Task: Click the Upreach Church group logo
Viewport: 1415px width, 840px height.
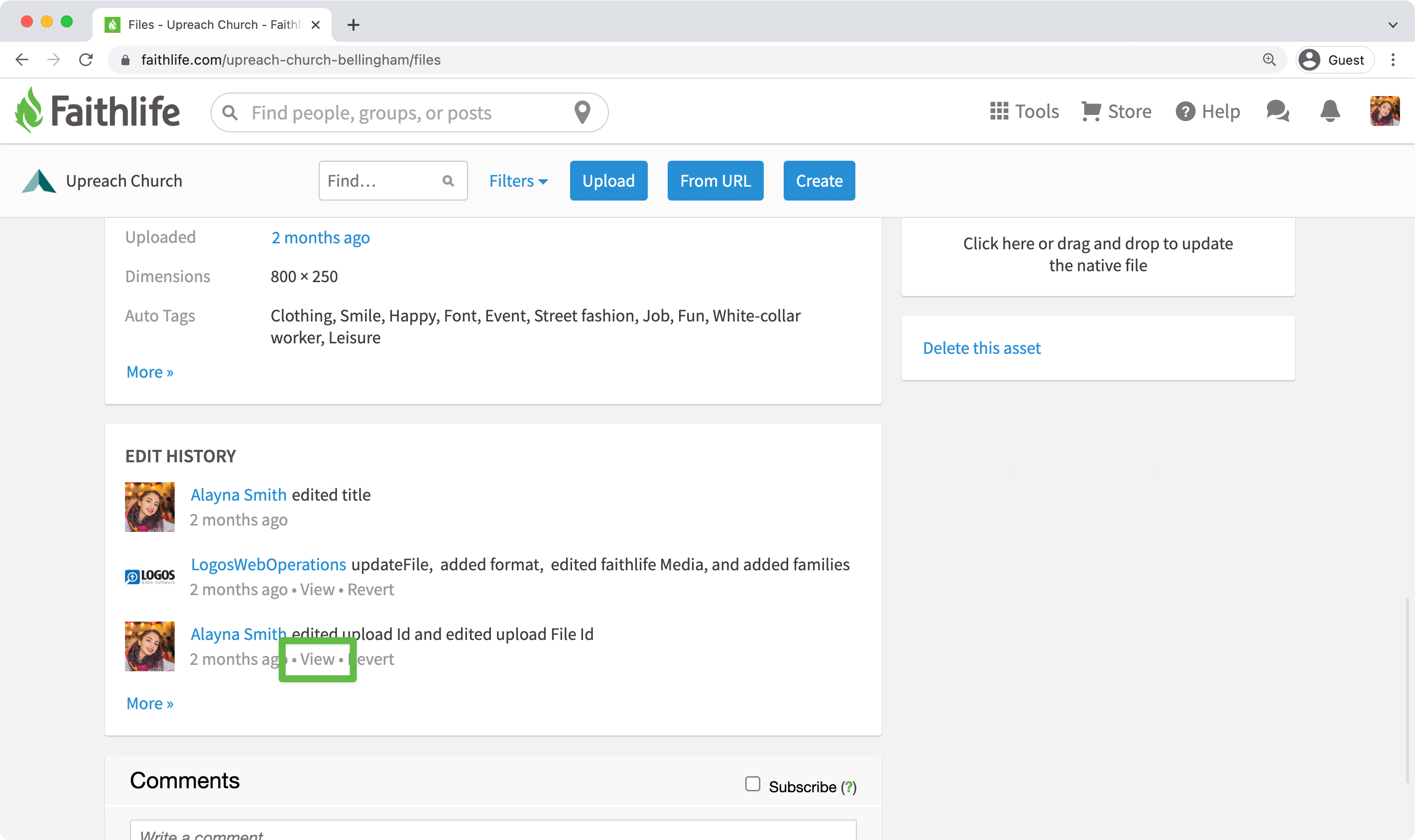Action: [x=38, y=181]
